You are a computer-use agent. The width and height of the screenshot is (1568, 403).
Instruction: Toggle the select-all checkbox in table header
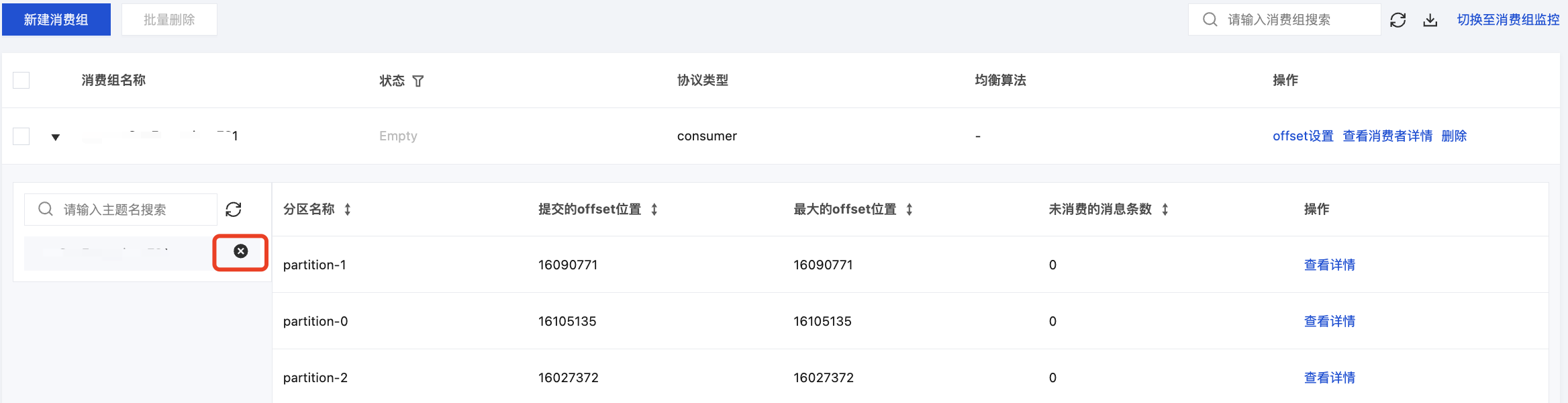click(x=21, y=81)
